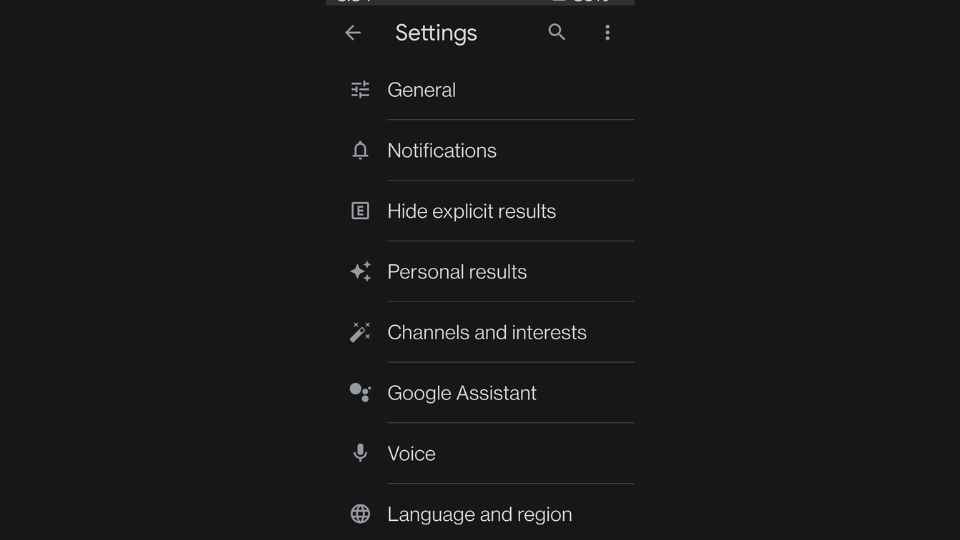Image resolution: width=960 pixels, height=540 pixels.
Task: Open the search magnifier icon
Action: pos(557,32)
